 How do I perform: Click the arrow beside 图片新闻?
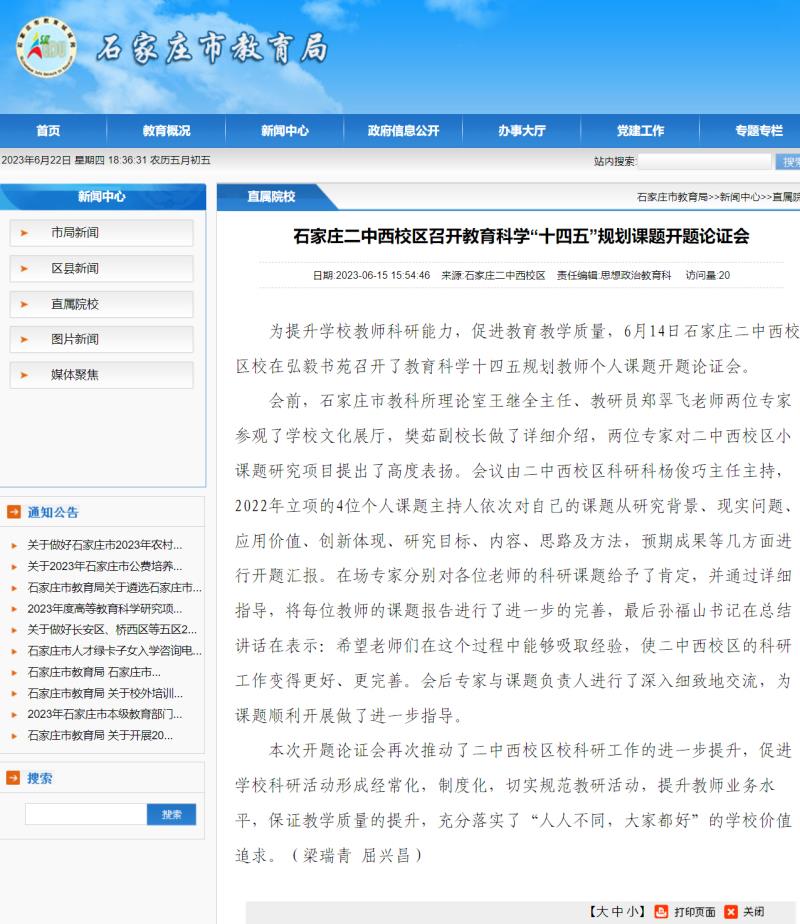[24, 340]
